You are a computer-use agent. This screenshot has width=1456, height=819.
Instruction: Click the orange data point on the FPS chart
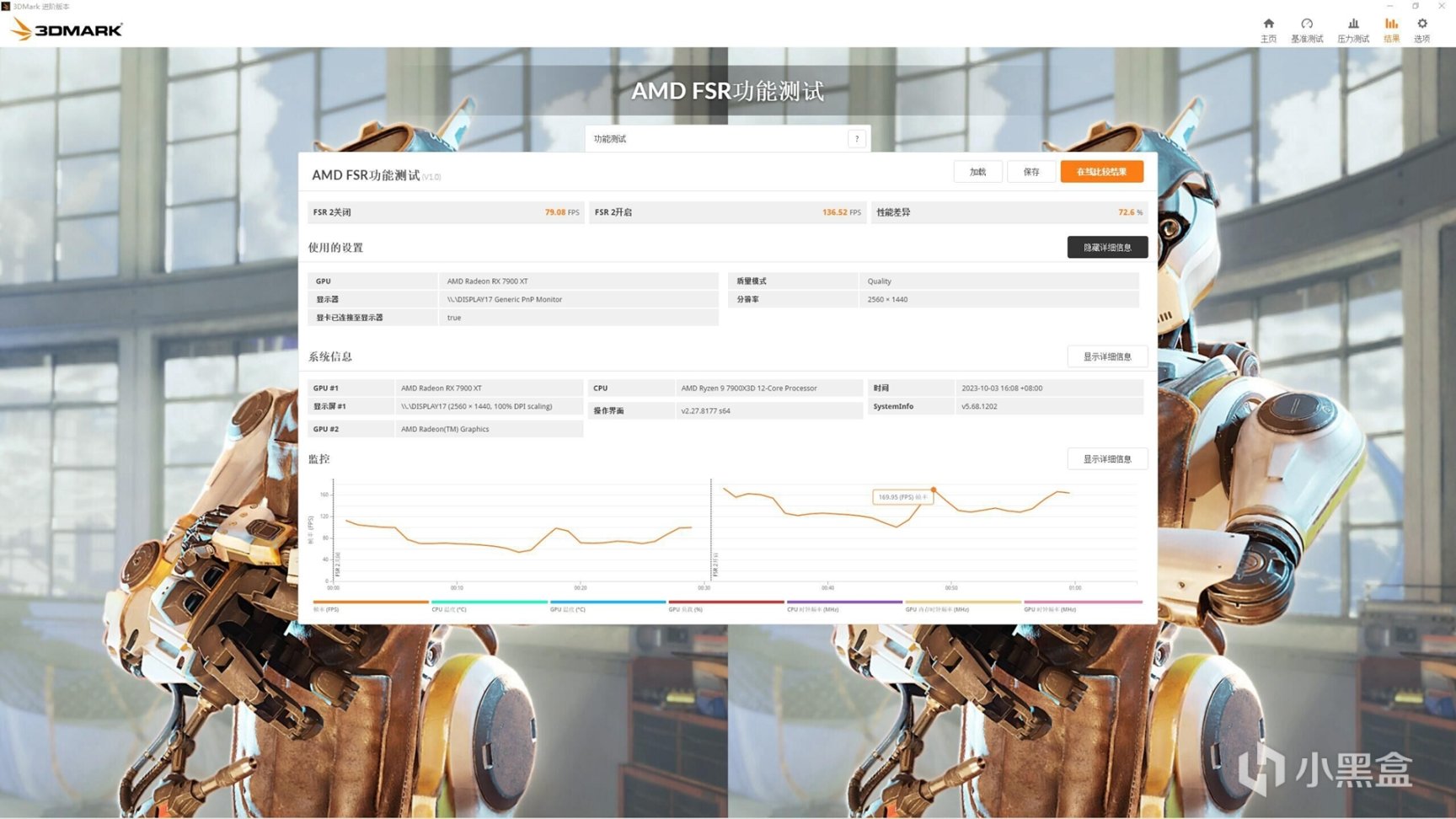point(934,490)
